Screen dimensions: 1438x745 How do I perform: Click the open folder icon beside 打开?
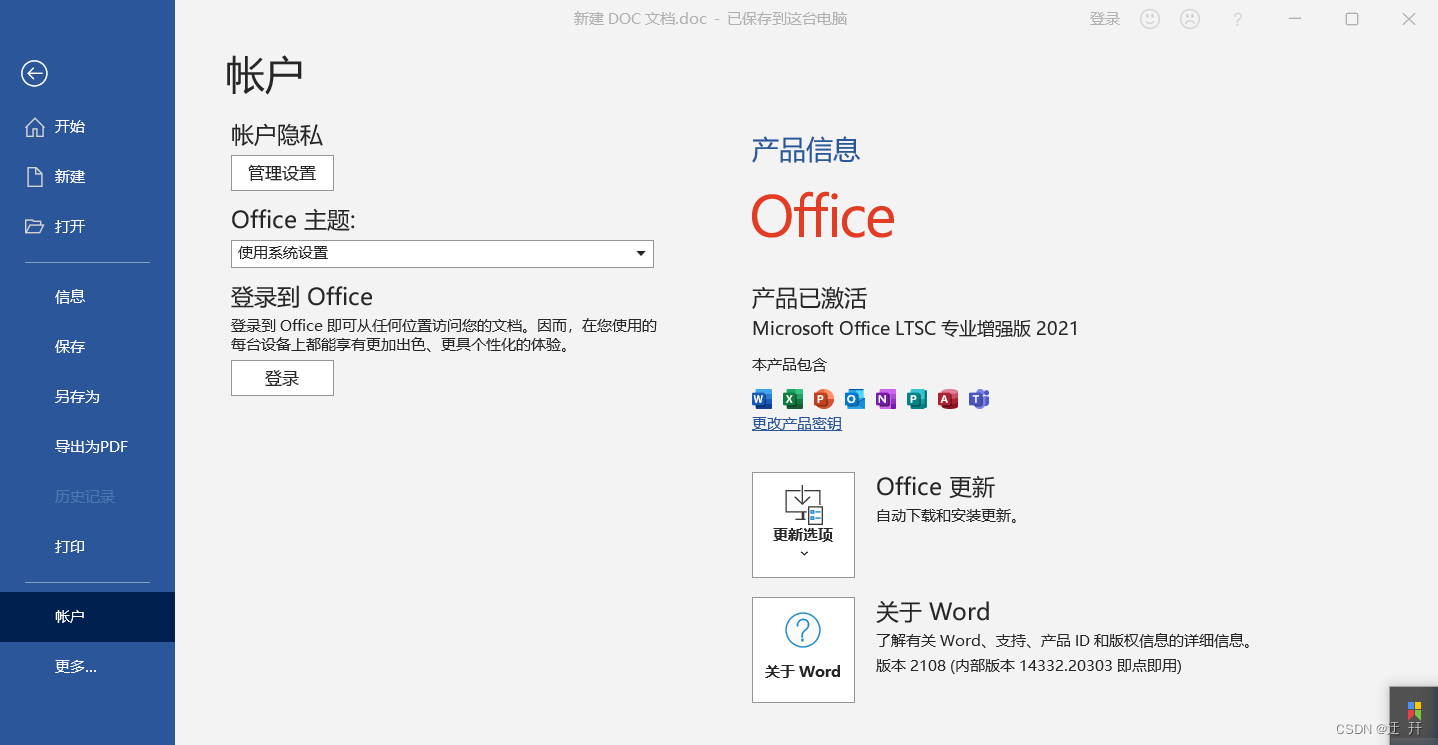(x=35, y=226)
